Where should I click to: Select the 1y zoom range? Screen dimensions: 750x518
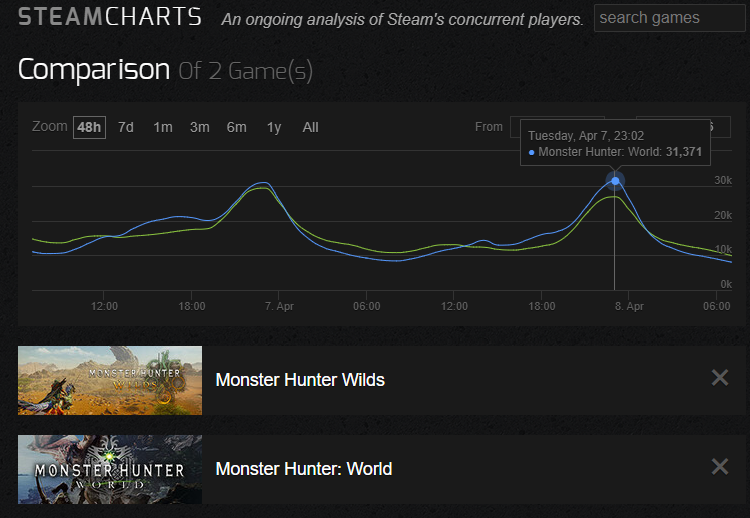coord(273,127)
